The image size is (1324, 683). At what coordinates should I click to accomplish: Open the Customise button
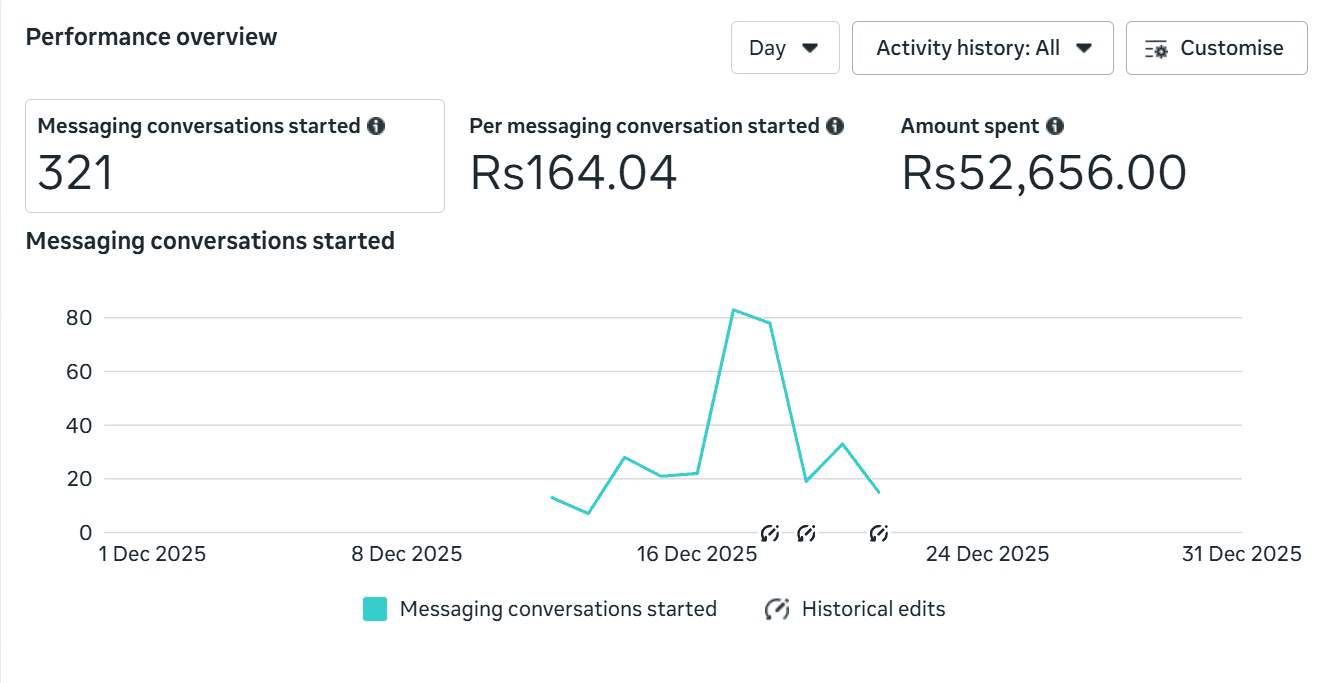(x=1216, y=48)
